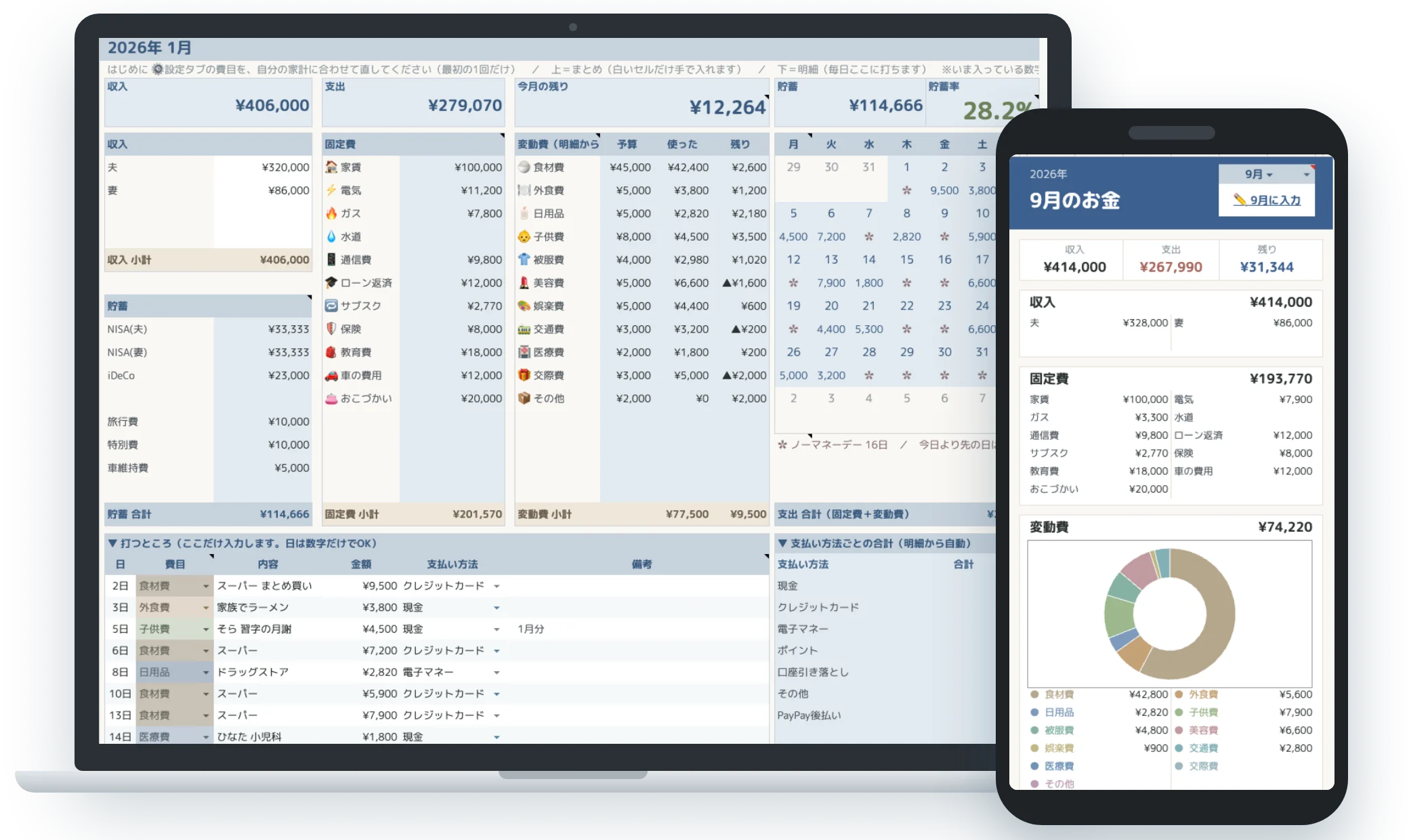Click the 夫 income cell ¥320,000

click(263, 167)
